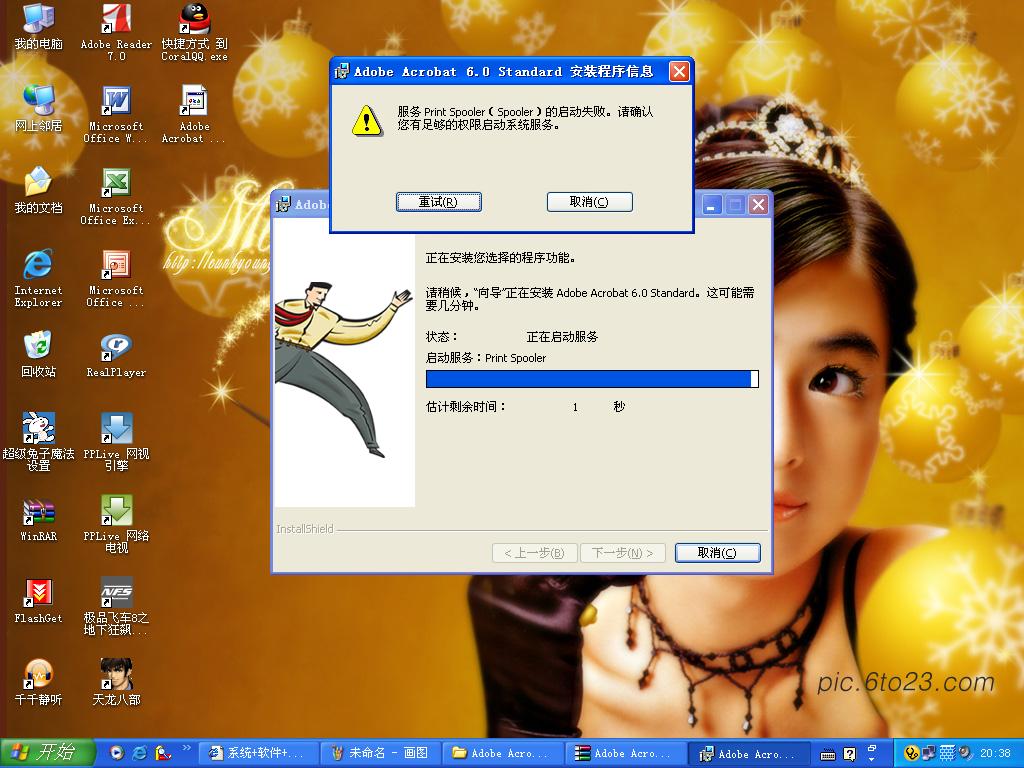Close the Adobe installer wizard window
The width and height of the screenshot is (1024, 768).
click(758, 205)
